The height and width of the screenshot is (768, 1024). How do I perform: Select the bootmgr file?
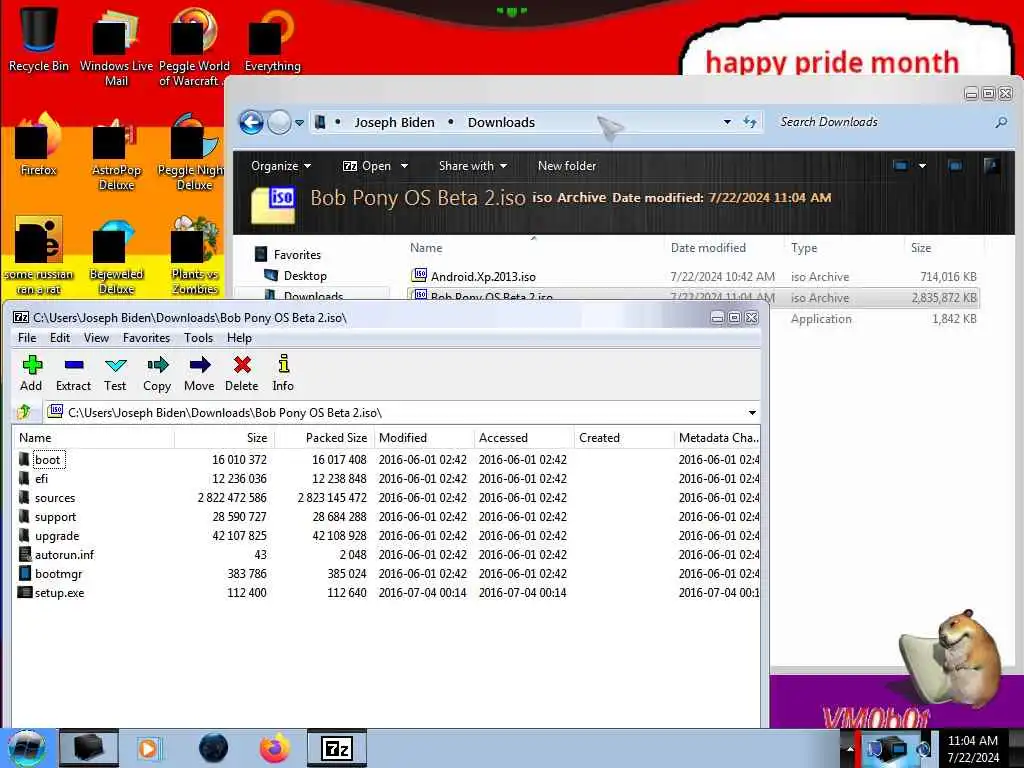pos(58,573)
